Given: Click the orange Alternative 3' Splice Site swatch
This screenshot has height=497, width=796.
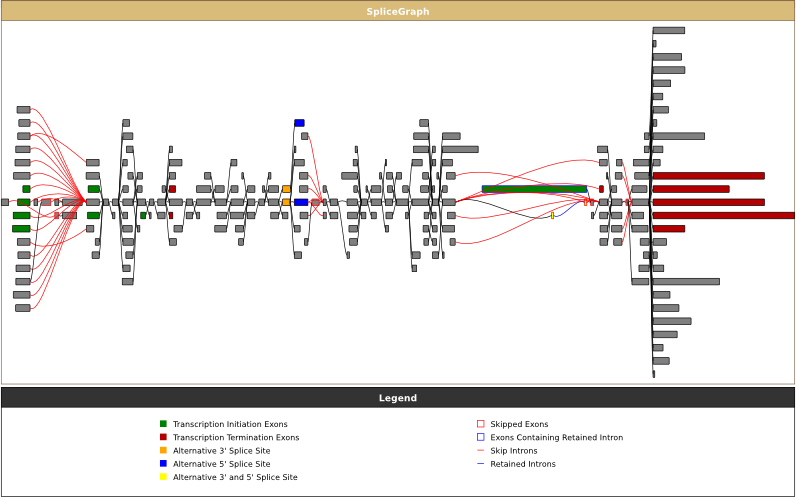Looking at the screenshot, I should pyautogui.click(x=163, y=450).
